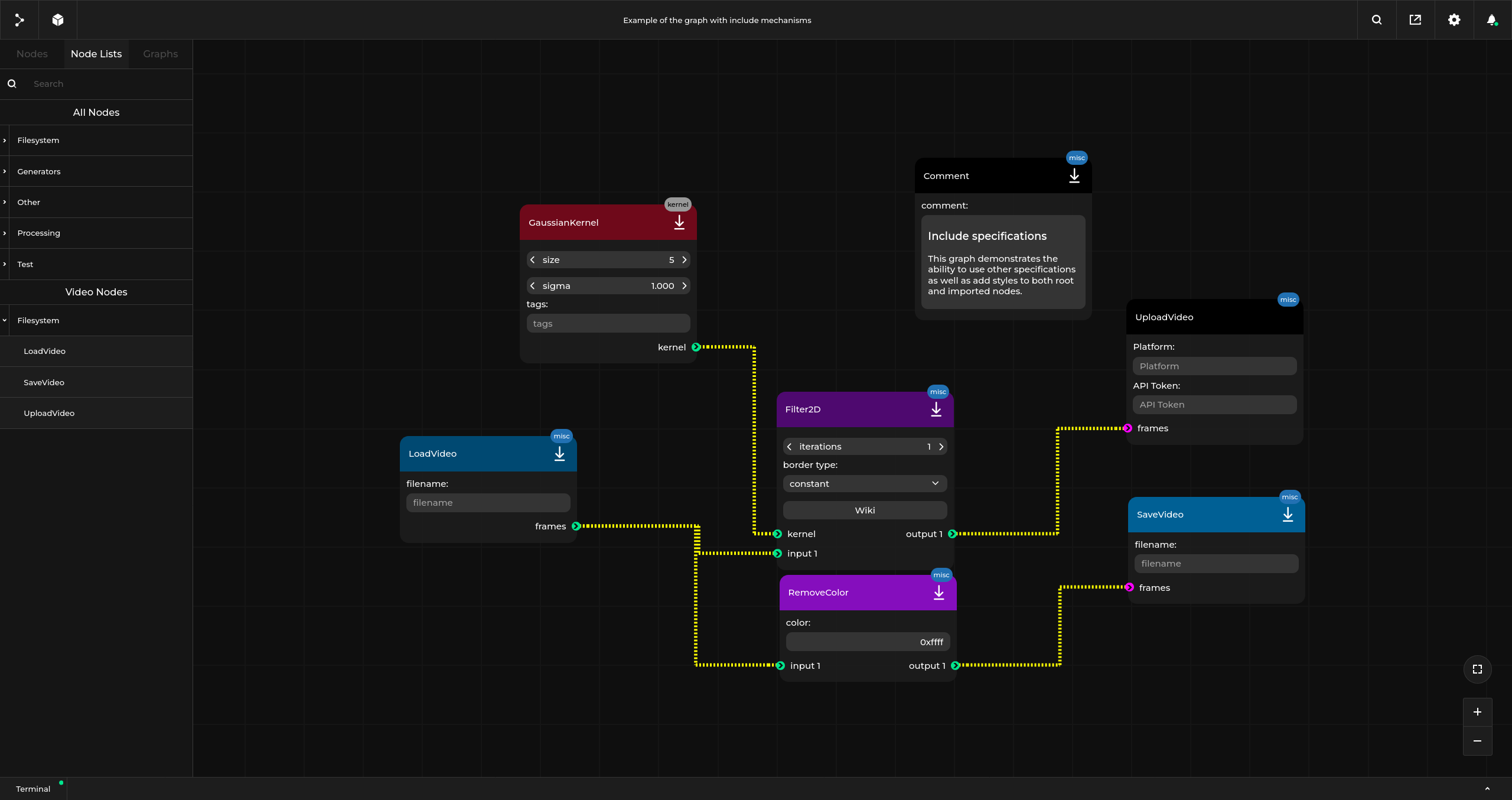Click frames output port on LoadVideo
This screenshot has width=1512, height=800.
click(x=576, y=526)
